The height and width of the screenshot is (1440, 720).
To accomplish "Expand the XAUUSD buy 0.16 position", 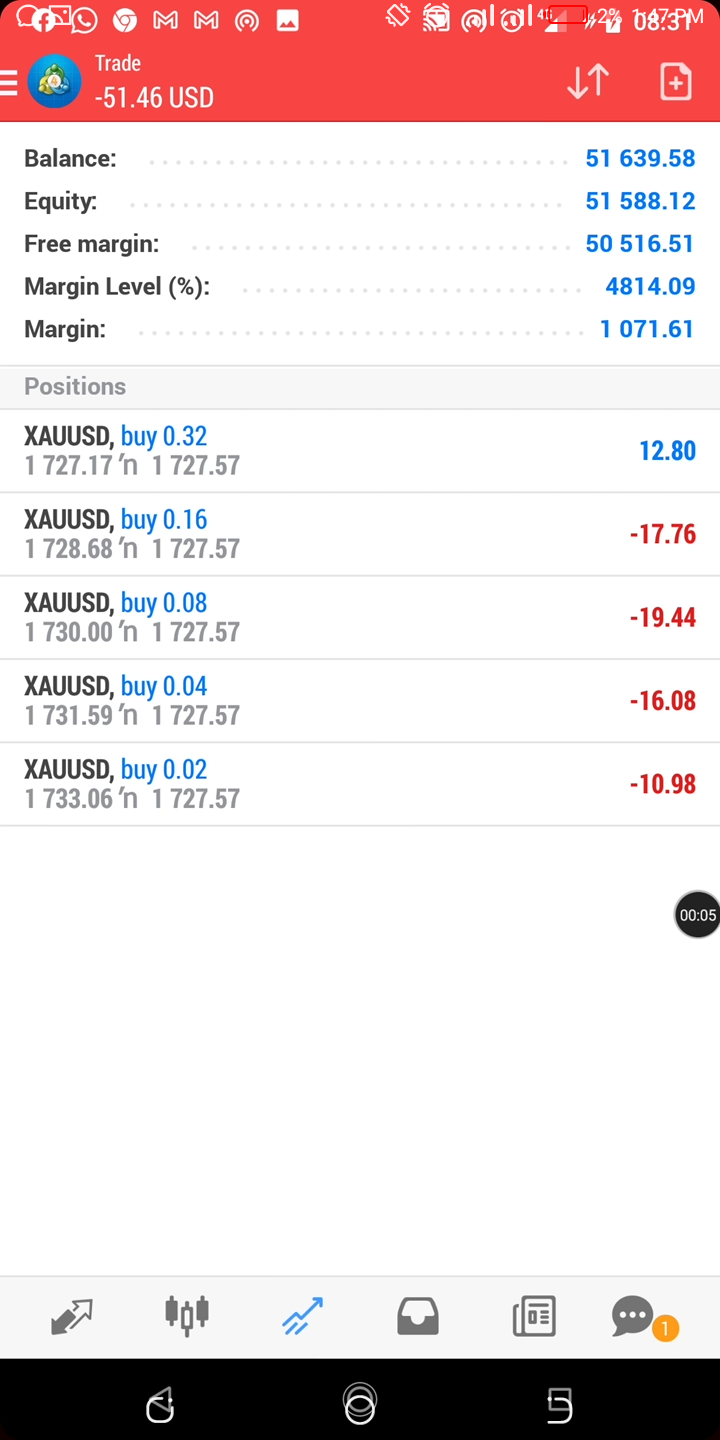I will tap(360, 534).
